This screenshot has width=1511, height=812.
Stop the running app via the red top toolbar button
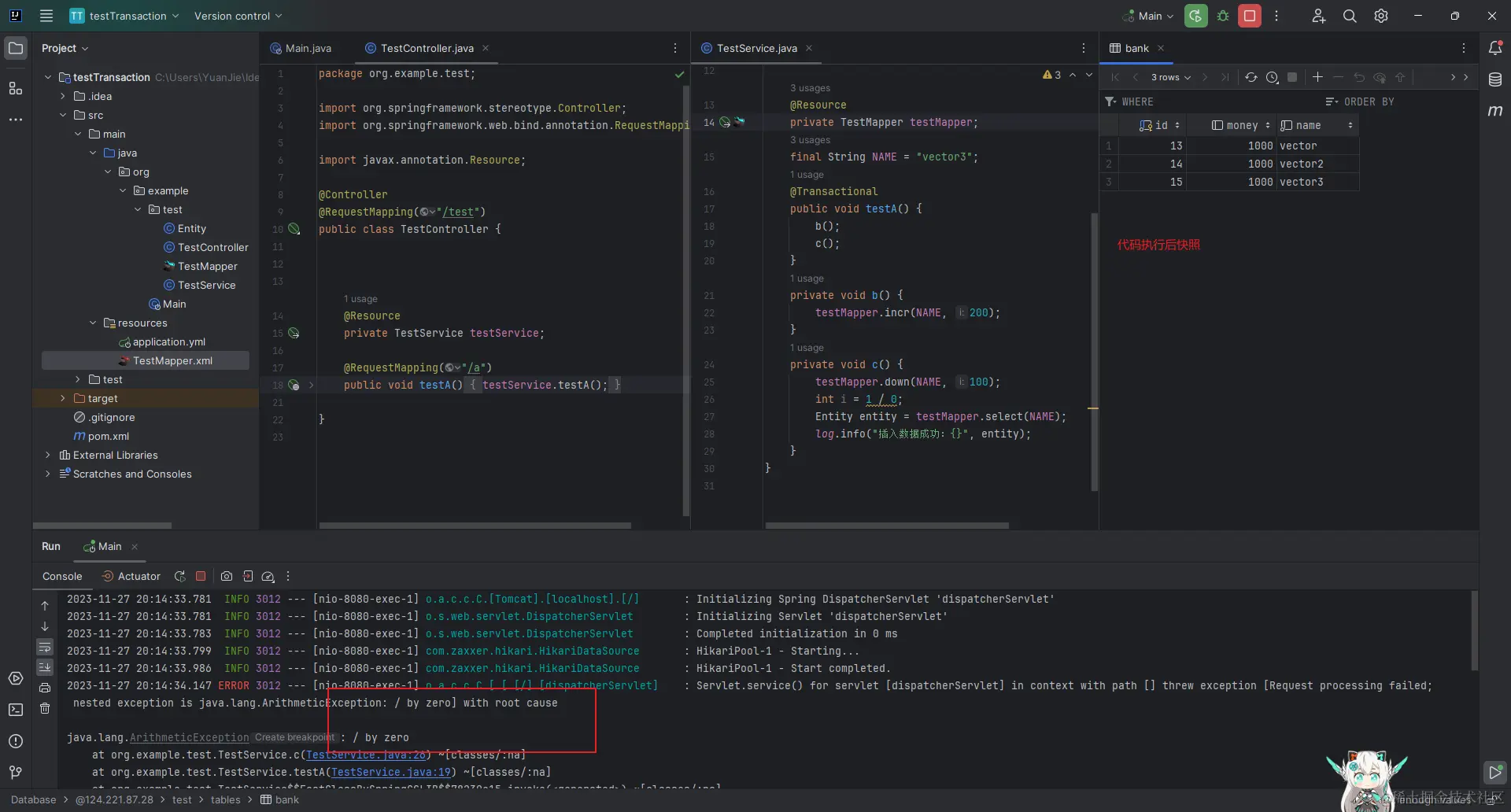tap(1250, 16)
